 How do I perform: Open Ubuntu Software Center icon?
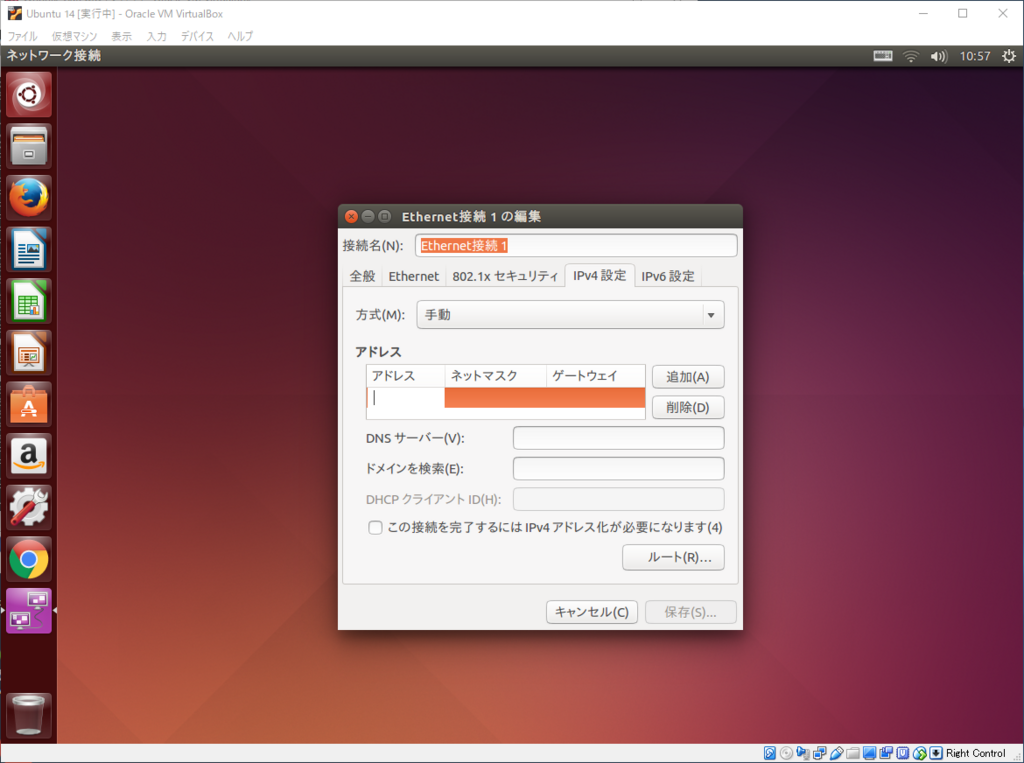[29, 404]
